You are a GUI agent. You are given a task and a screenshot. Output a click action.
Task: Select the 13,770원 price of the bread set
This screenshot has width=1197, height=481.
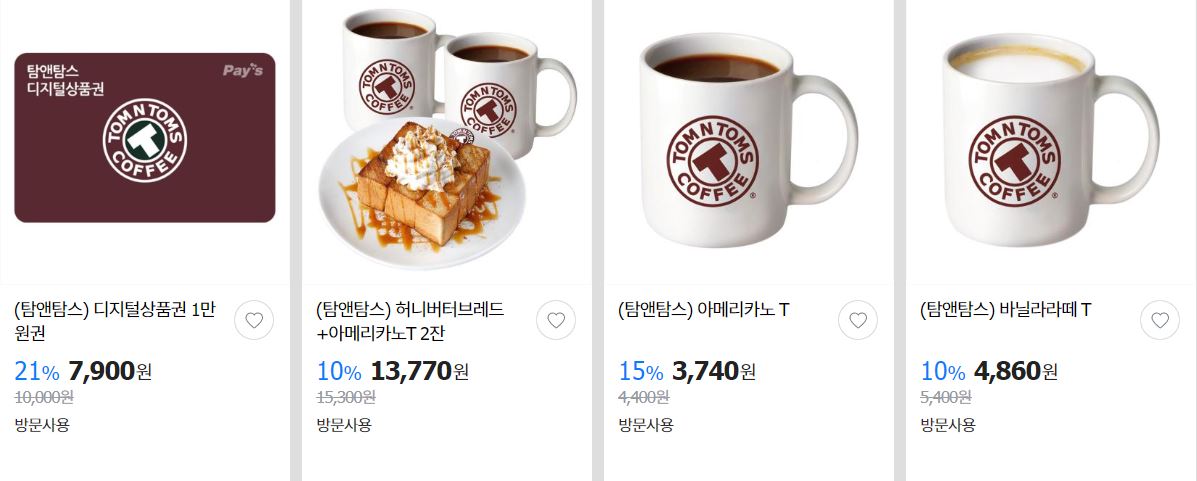419,371
